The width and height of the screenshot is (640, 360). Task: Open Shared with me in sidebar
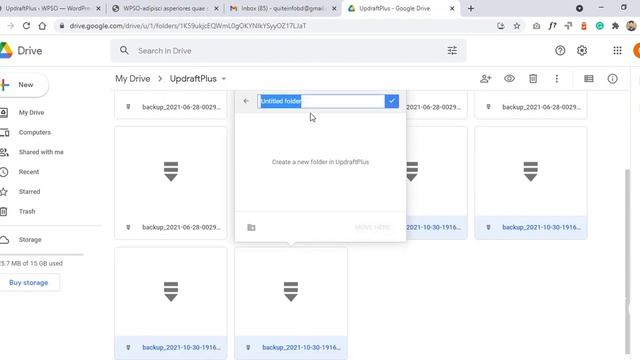[x=41, y=152]
